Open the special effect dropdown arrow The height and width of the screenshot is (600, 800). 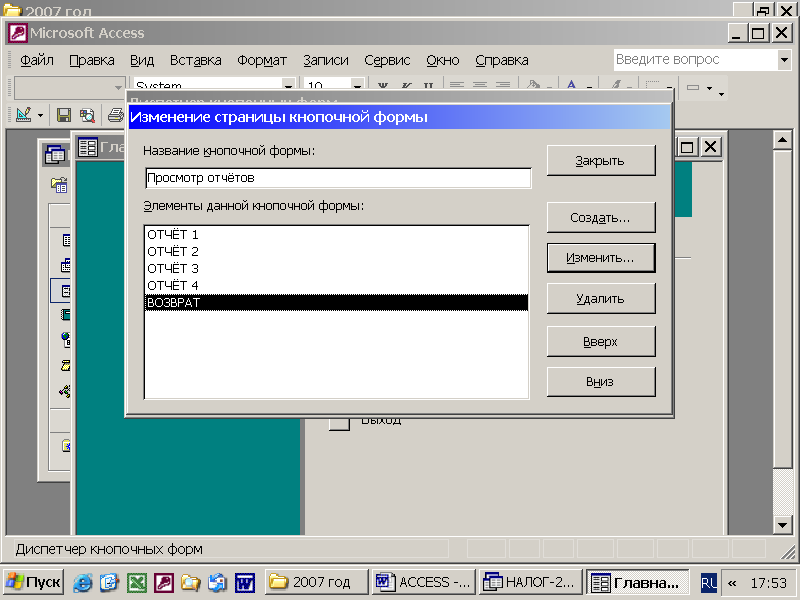pos(709,88)
